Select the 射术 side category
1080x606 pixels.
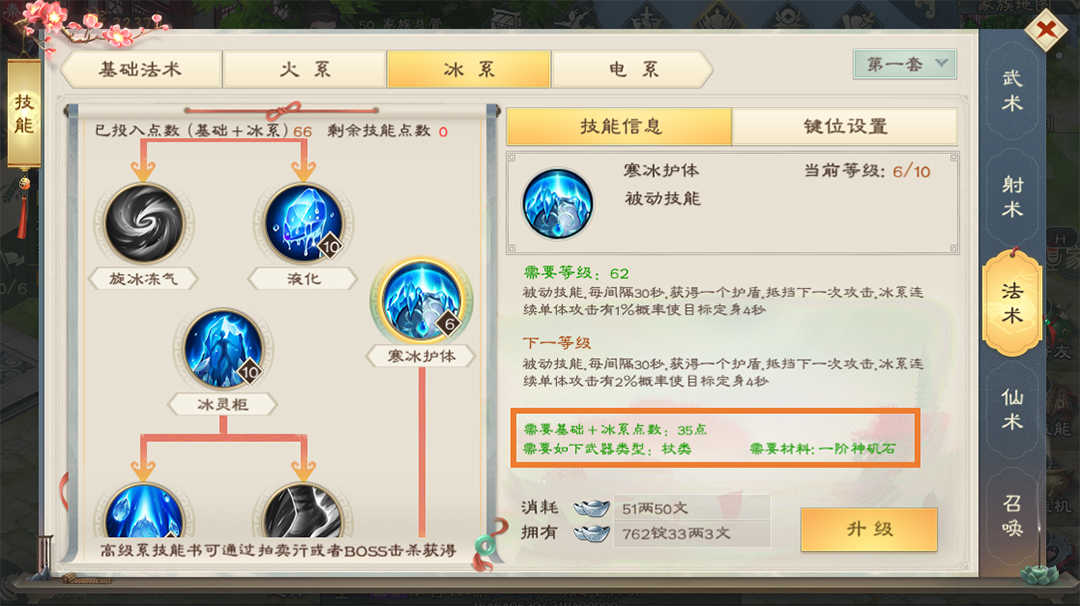1012,197
